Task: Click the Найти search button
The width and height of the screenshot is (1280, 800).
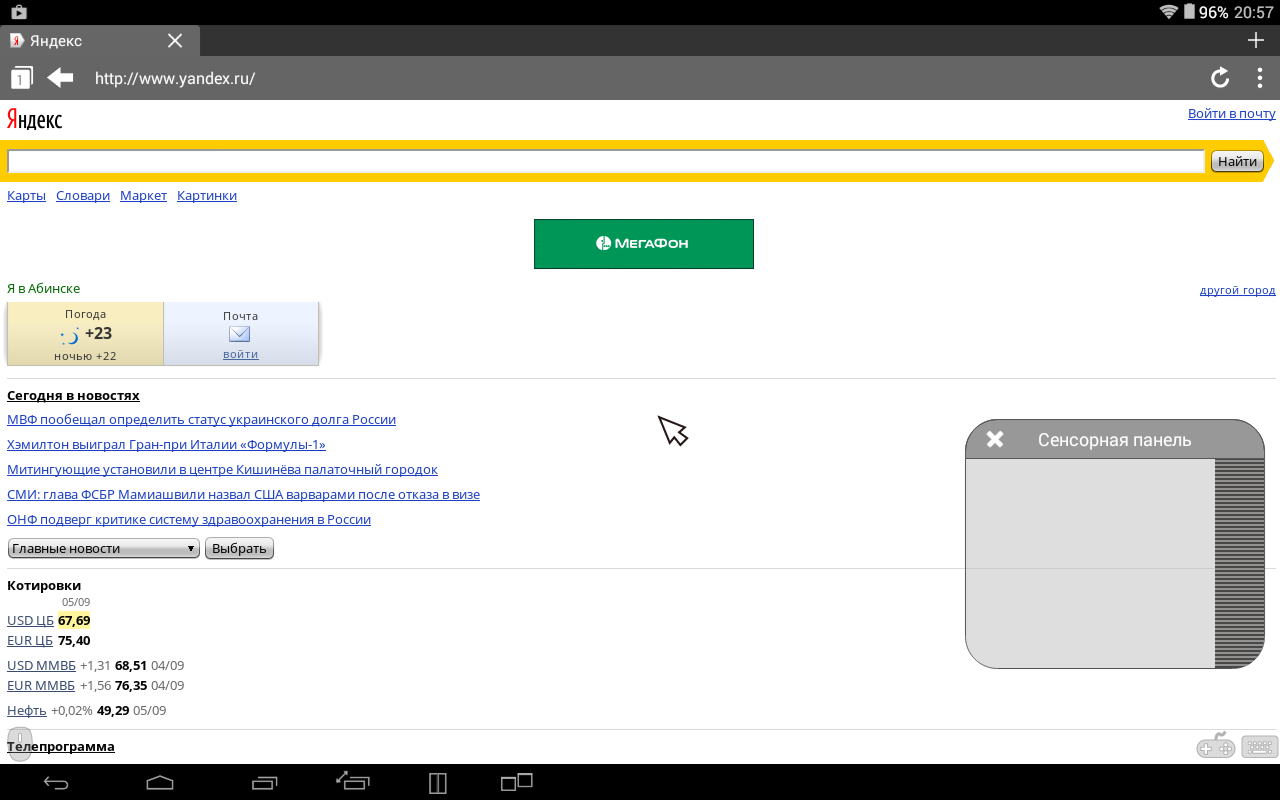Action: click(x=1237, y=161)
